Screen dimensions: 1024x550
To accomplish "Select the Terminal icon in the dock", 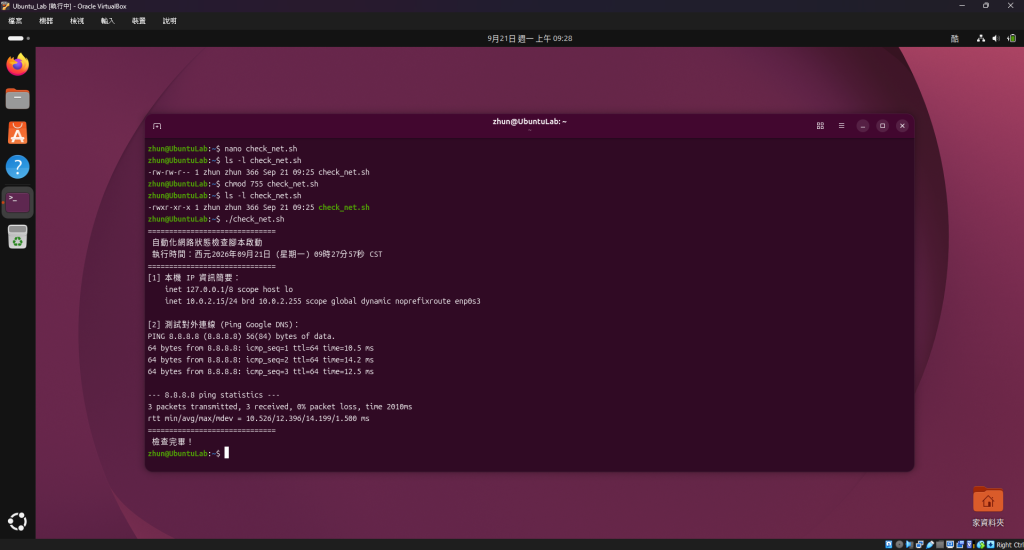I will point(18,202).
